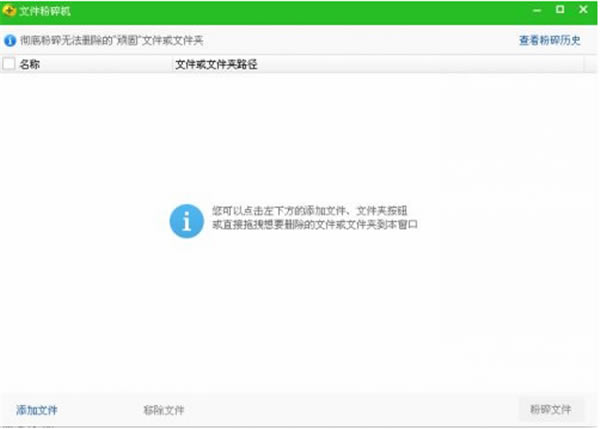Close the 文件粉碎机 window
Image resolution: width=600 pixels, height=429 pixels.
[583, 10]
